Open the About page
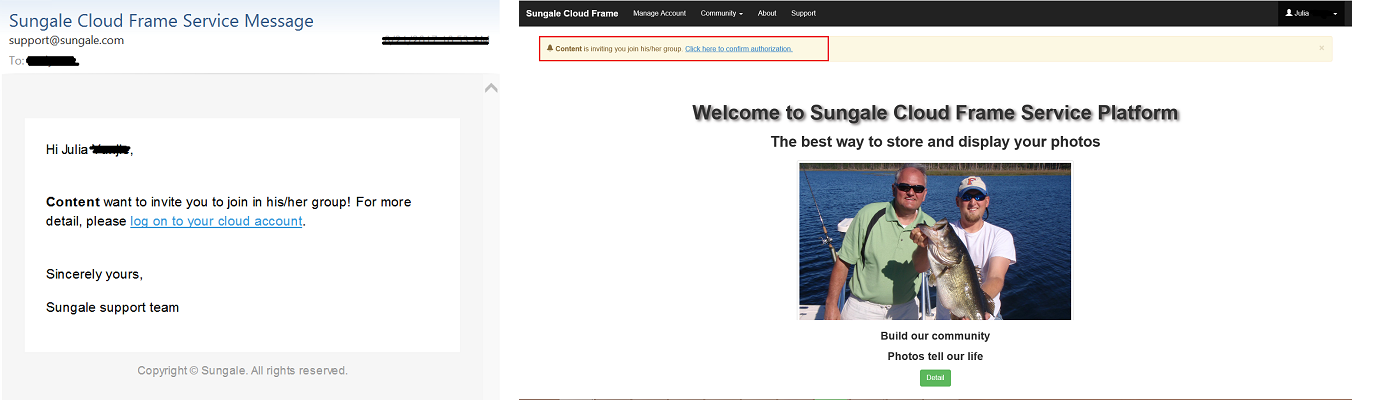 pyautogui.click(x=767, y=13)
